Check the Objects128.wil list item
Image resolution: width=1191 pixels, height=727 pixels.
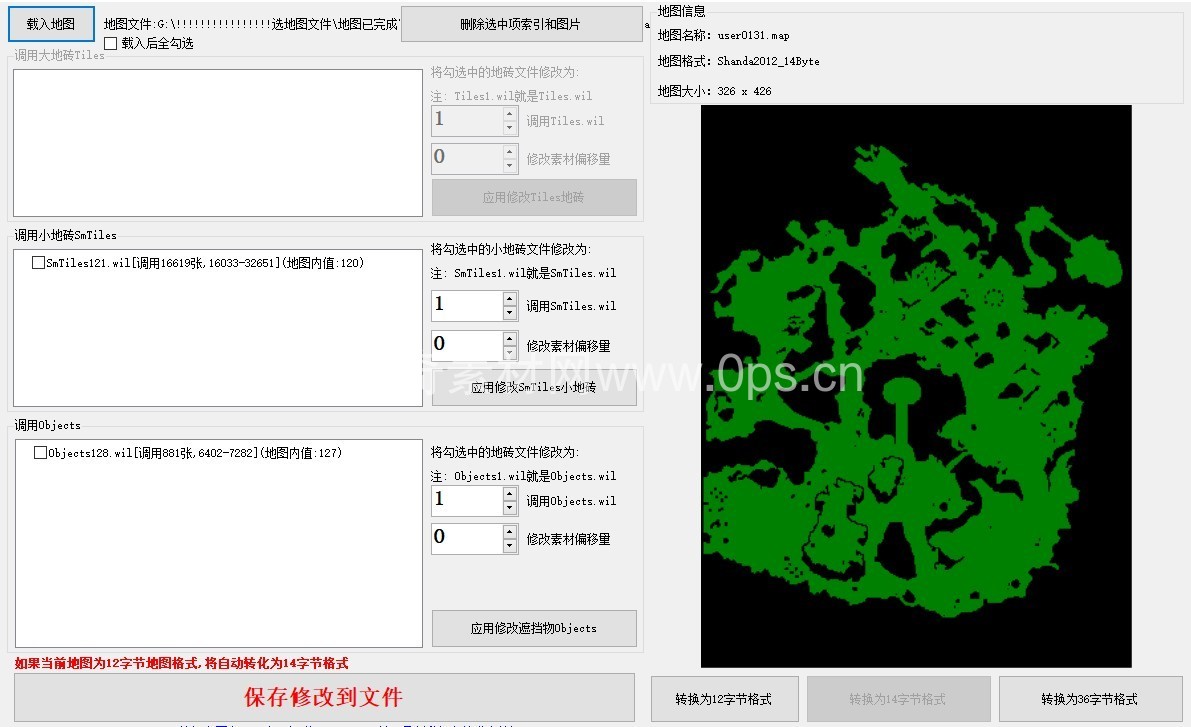pyautogui.click(x=40, y=453)
